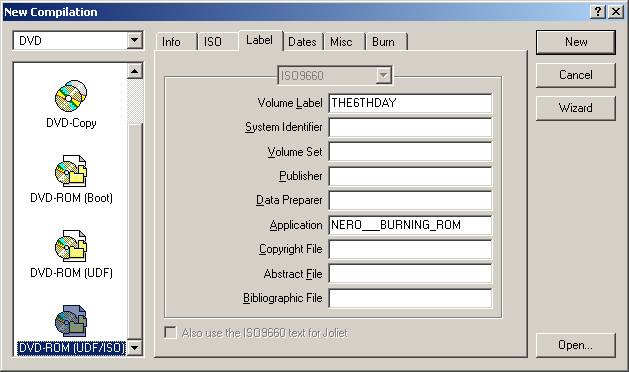This screenshot has height=372, width=629.
Task: Open the DVD disc type dropdown
Action: (x=134, y=41)
